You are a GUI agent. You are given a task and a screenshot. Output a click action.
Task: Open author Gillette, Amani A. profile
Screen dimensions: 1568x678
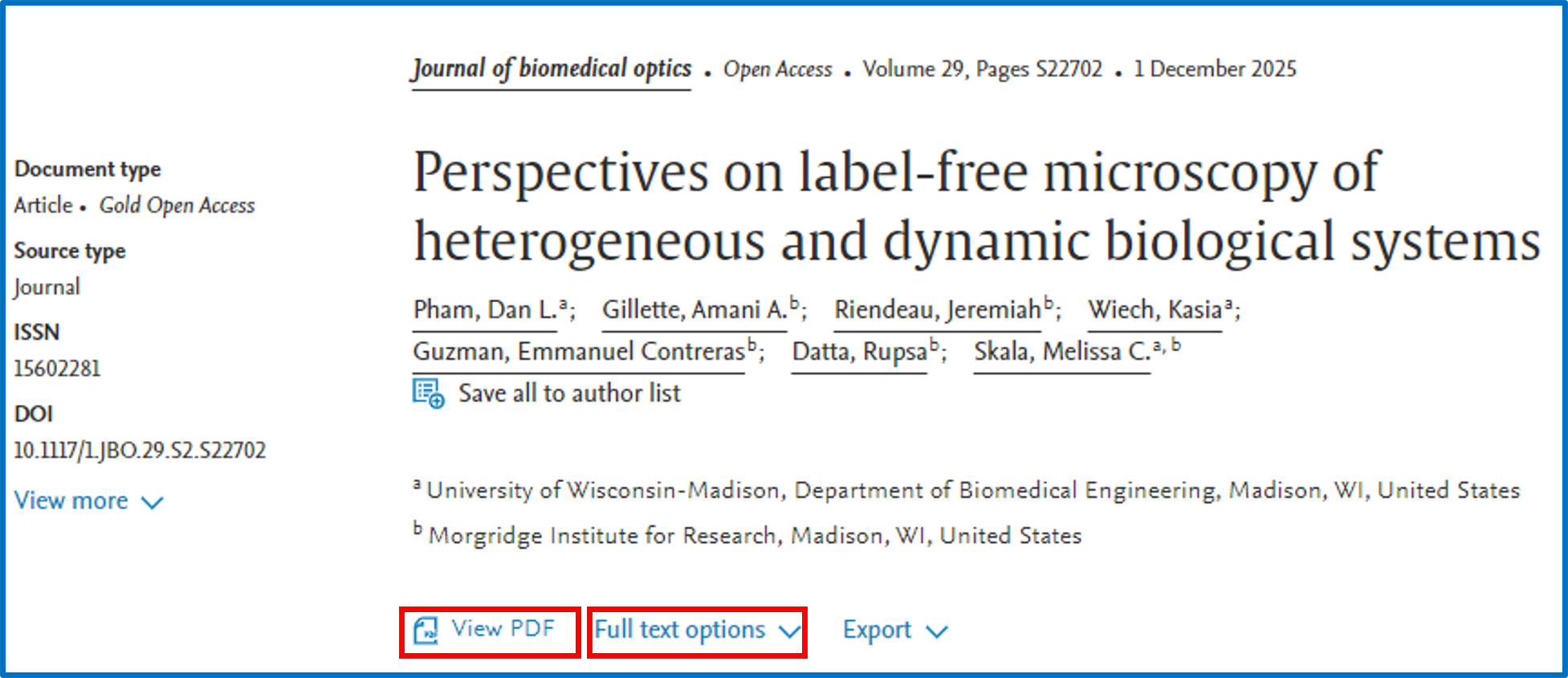coord(694,310)
